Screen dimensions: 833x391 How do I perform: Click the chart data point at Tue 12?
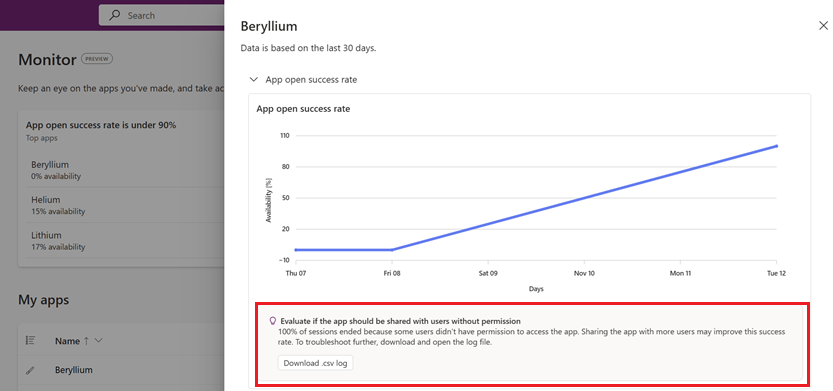point(776,146)
